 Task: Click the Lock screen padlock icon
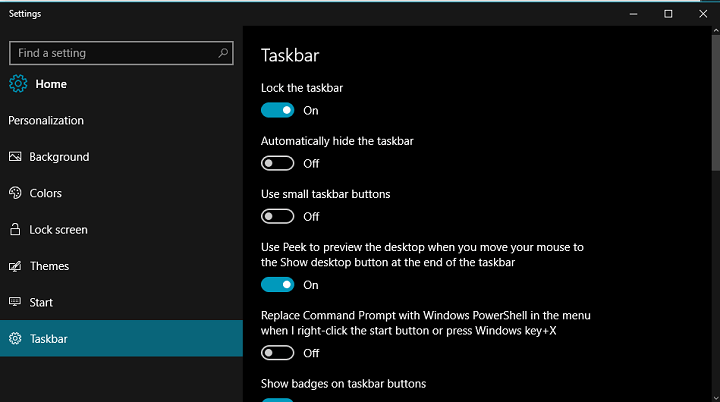(x=15, y=229)
